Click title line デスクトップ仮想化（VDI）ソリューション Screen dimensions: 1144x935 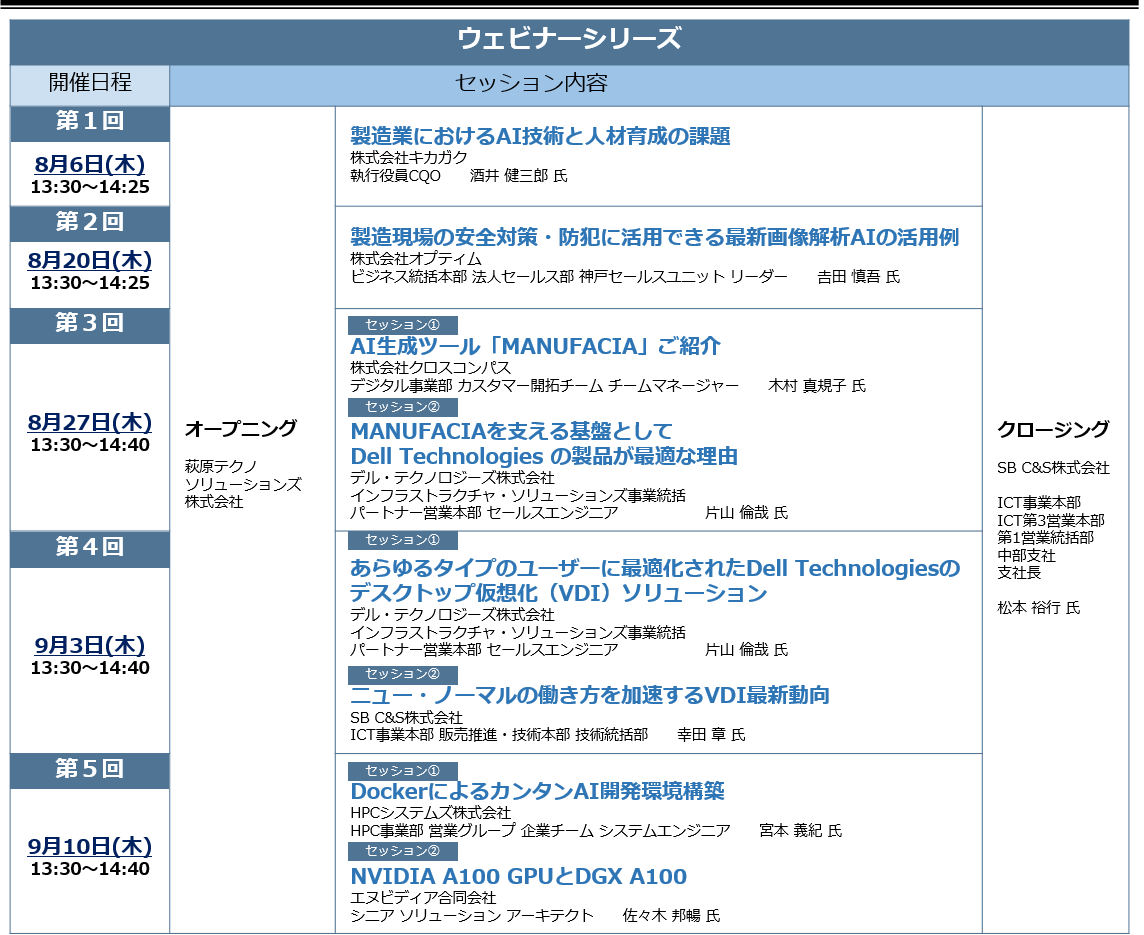558,593
